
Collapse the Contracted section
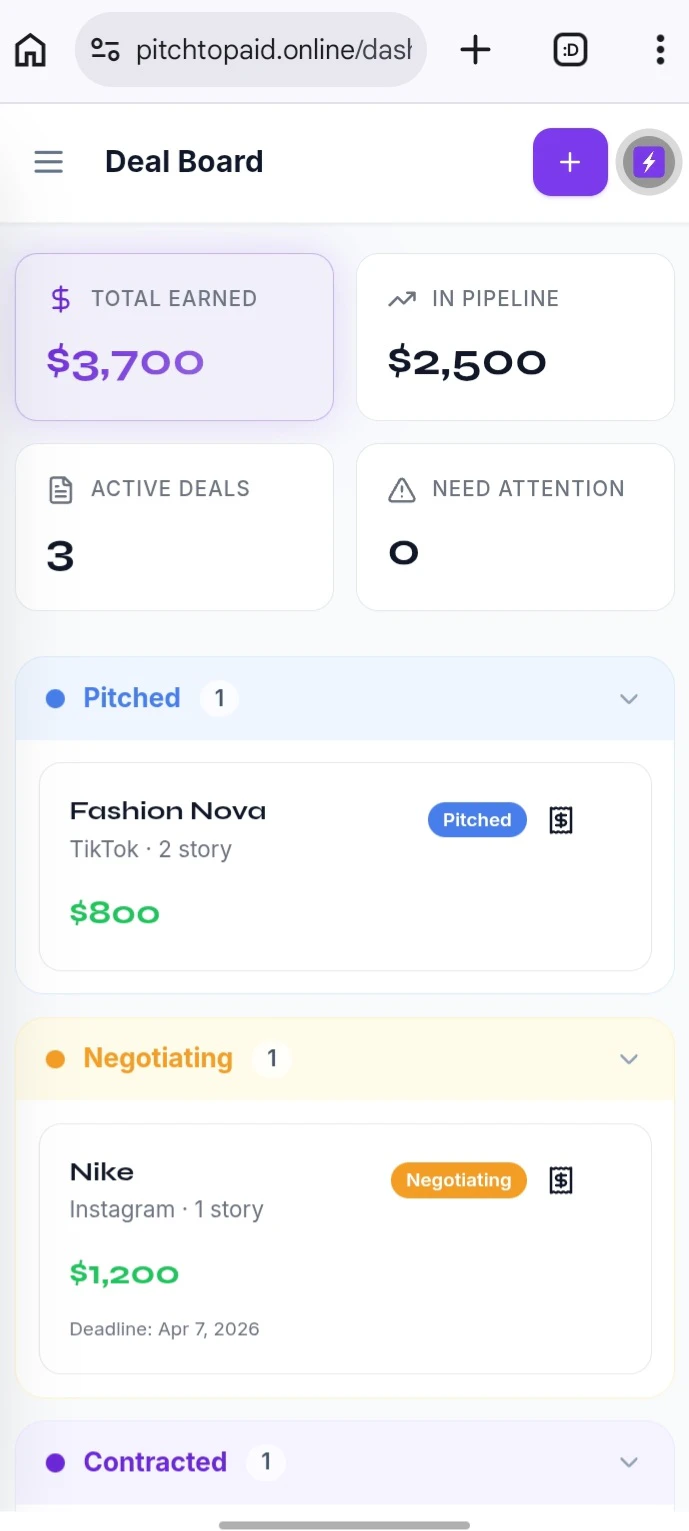pos(628,1463)
